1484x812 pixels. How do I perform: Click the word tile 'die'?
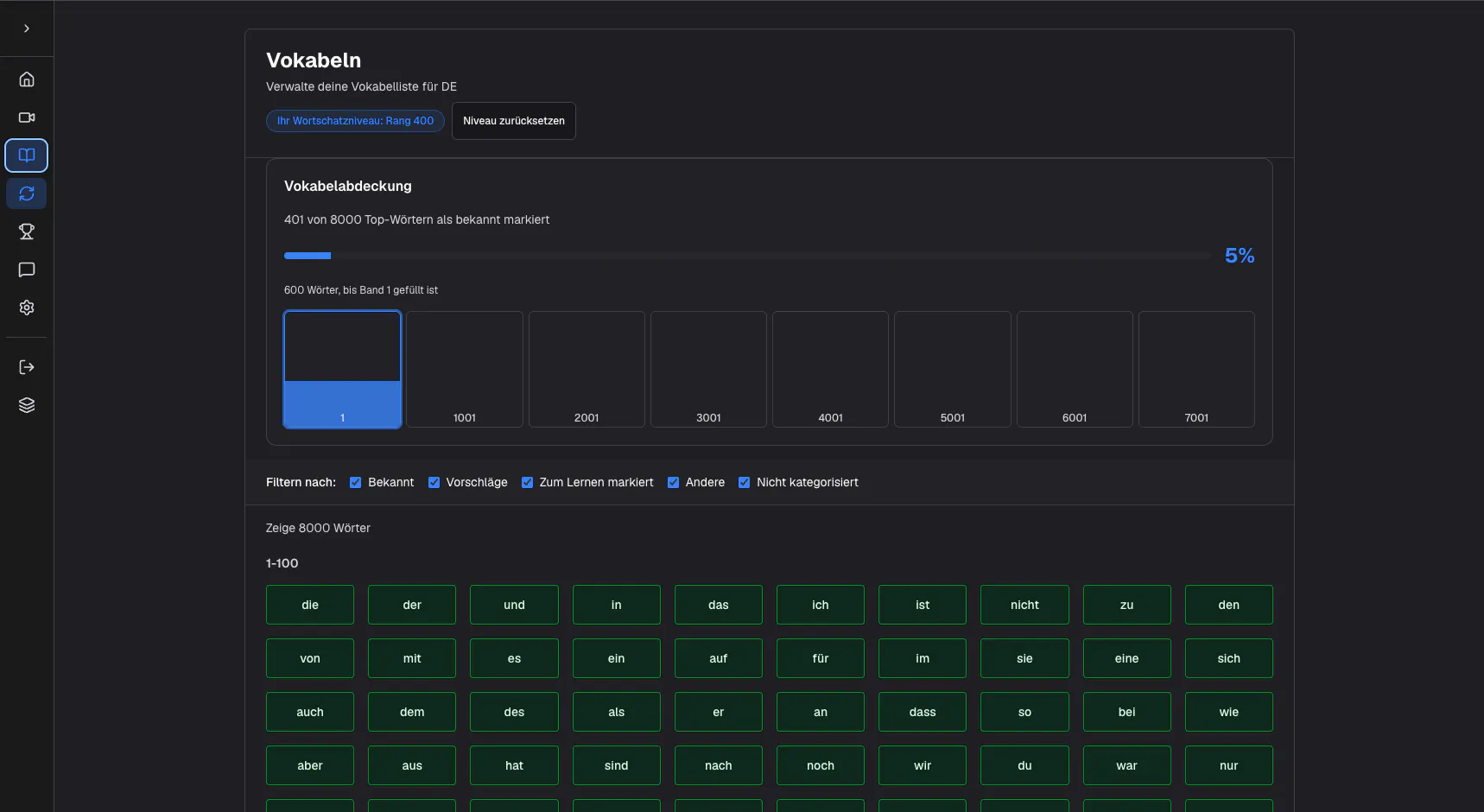tap(310, 605)
